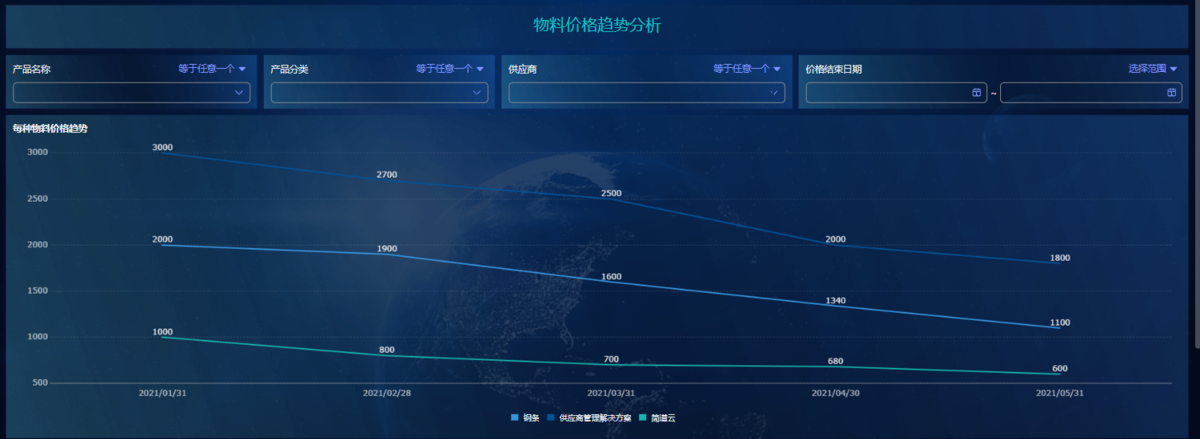This screenshot has width=1200, height=439.
Task: Open calendar icon in the start date field
Action: (976, 93)
